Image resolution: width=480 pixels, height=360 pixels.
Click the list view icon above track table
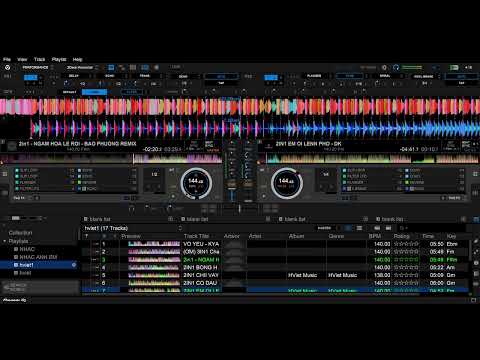click(359, 228)
